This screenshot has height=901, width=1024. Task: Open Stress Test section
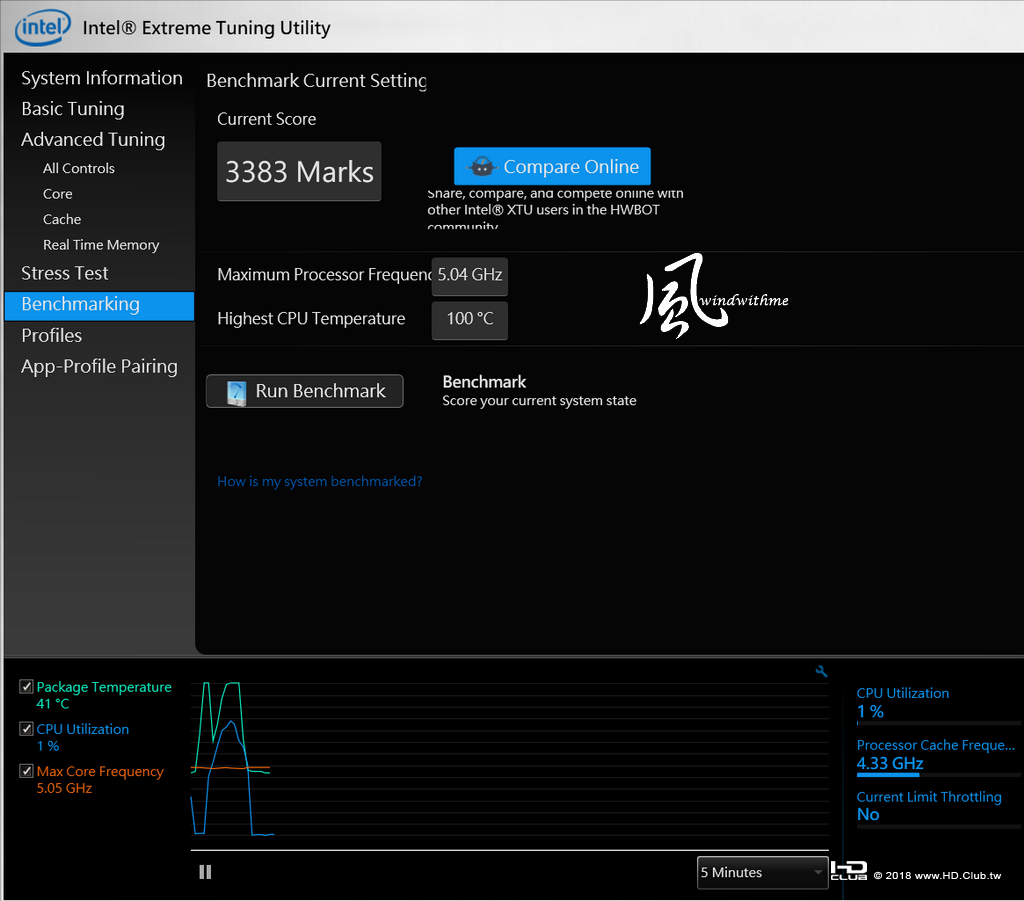[x=65, y=273]
